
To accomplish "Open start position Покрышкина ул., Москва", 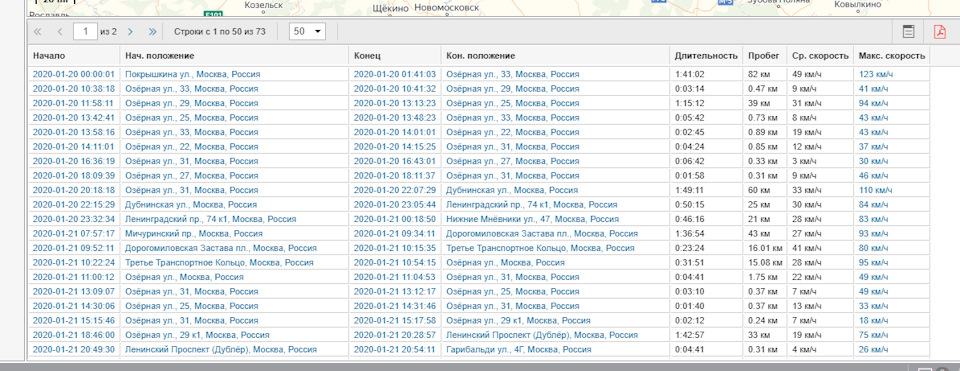I will (193, 74).
